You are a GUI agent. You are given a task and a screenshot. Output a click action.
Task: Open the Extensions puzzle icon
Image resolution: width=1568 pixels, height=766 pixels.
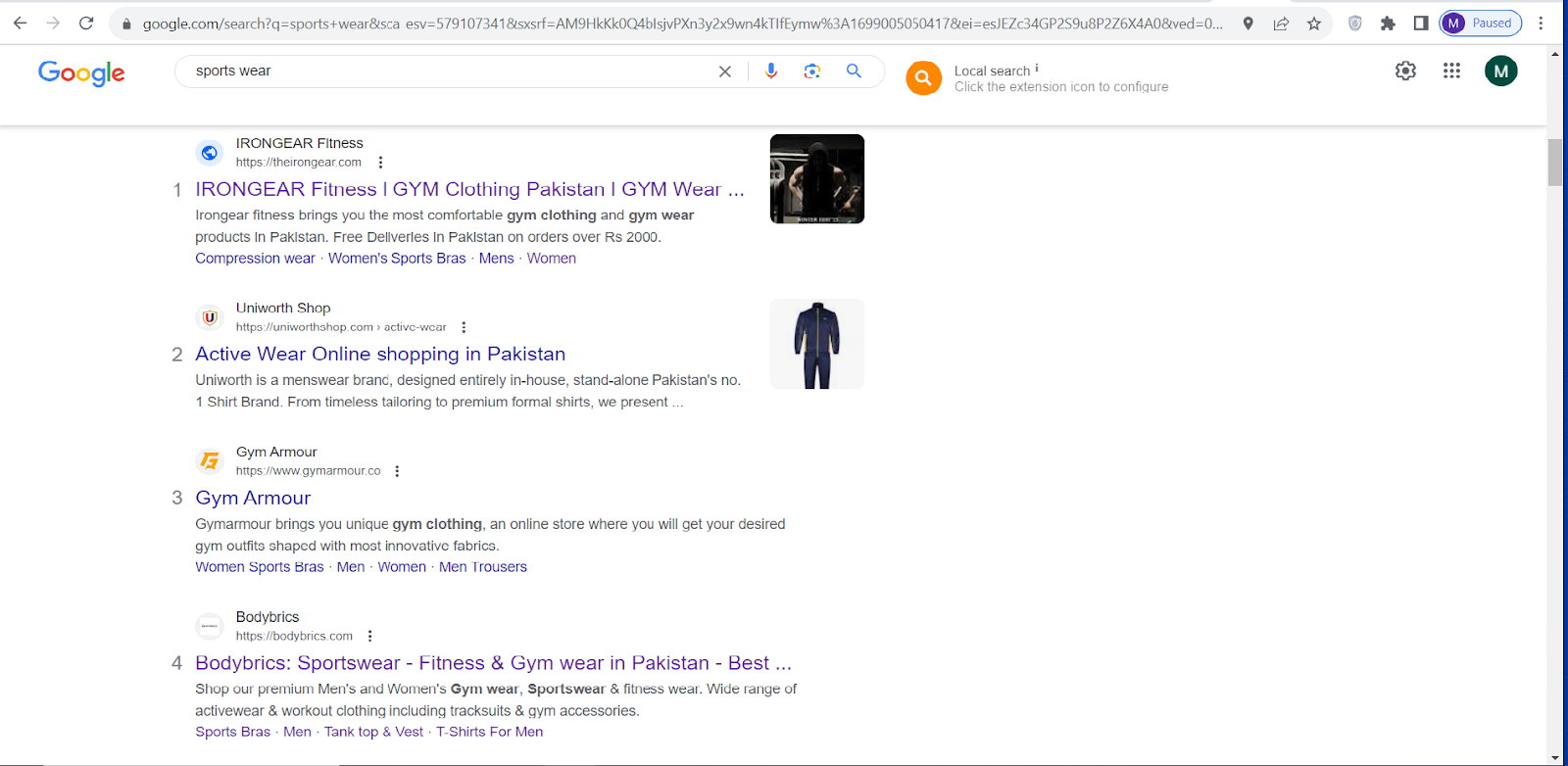pyautogui.click(x=1388, y=24)
